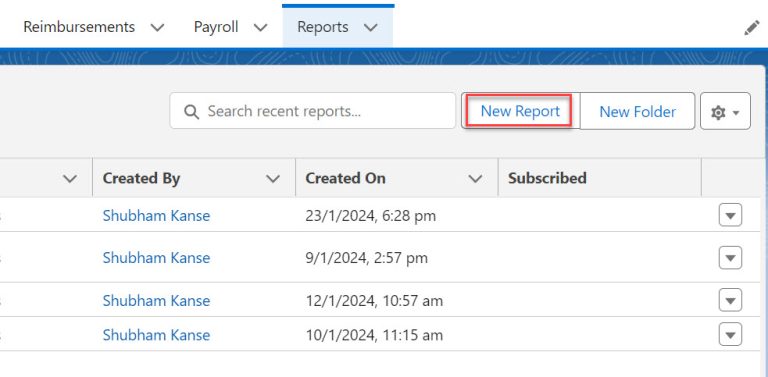This screenshot has height=377, width=768.
Task: Open the Created On column chevron menu
Action: click(475, 179)
